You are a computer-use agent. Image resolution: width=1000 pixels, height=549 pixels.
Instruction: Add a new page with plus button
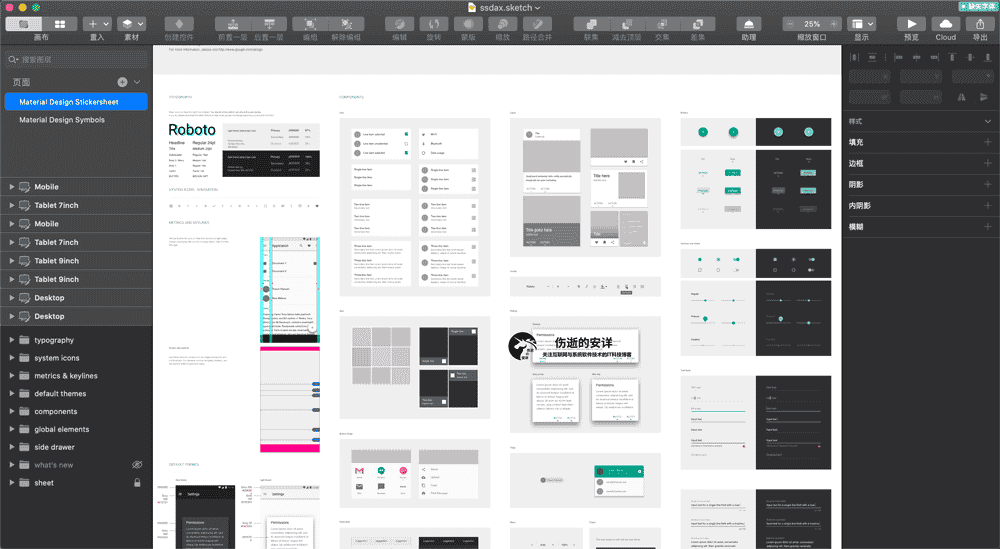coord(122,82)
